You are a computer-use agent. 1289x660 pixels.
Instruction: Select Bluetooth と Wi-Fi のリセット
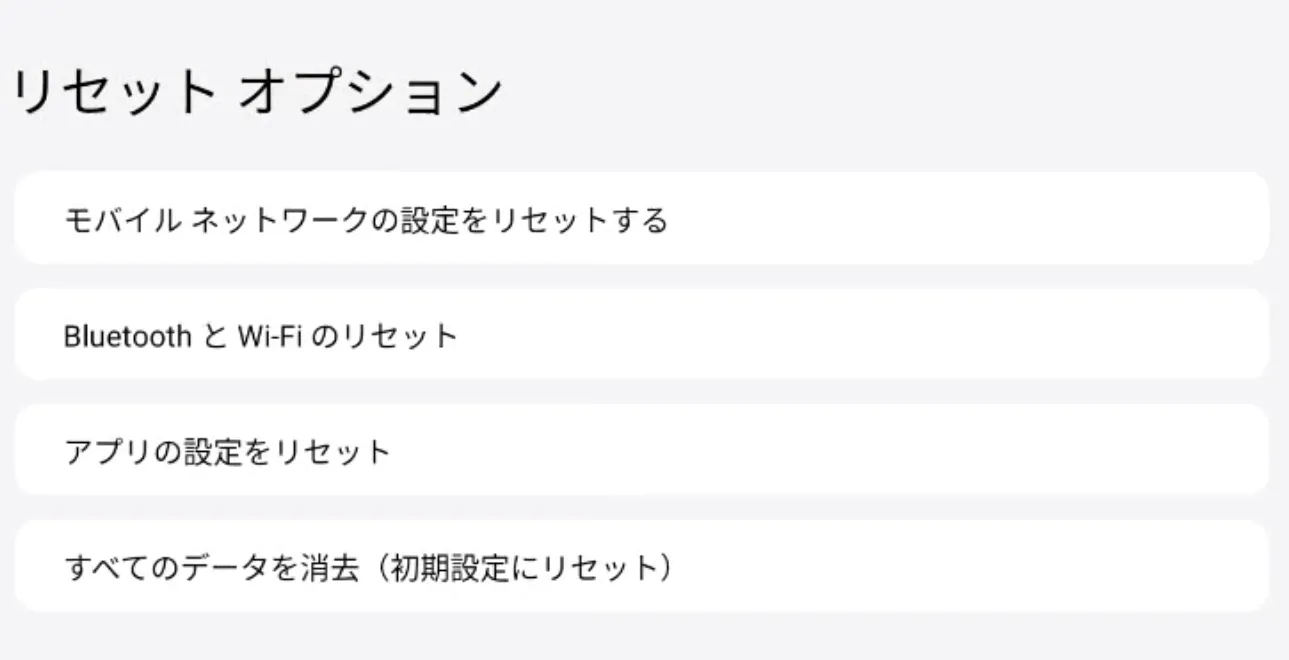pyautogui.click(x=260, y=336)
